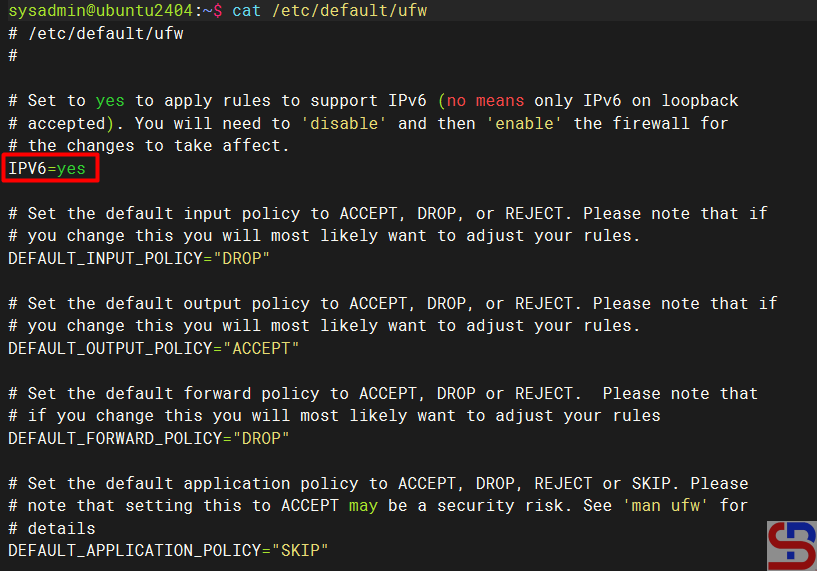Click the DEFAULT_INPUT_POLICY="DROP" line
Image resolution: width=817 pixels, height=571 pixels.
tap(139, 258)
